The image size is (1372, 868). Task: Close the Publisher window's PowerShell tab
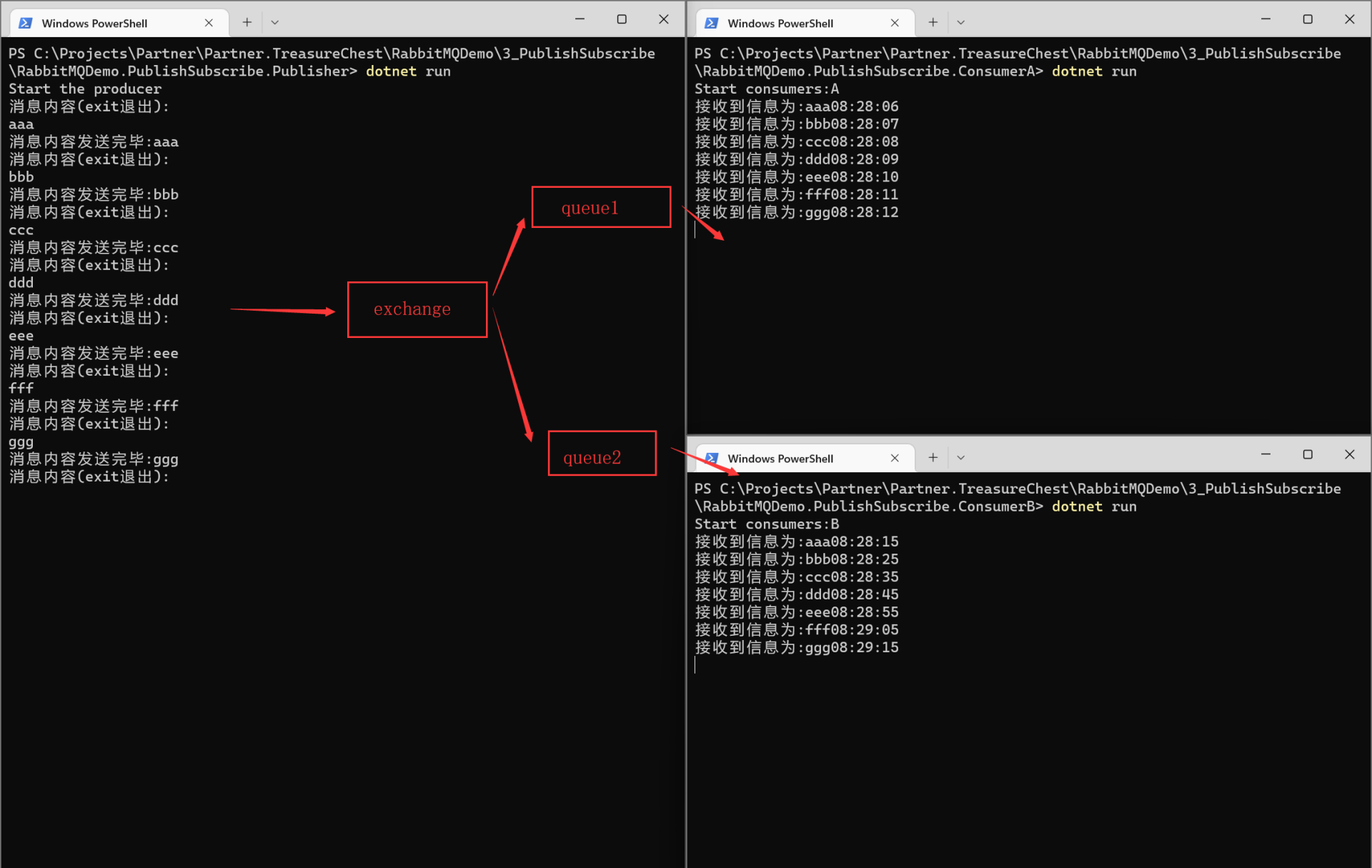click(x=209, y=23)
